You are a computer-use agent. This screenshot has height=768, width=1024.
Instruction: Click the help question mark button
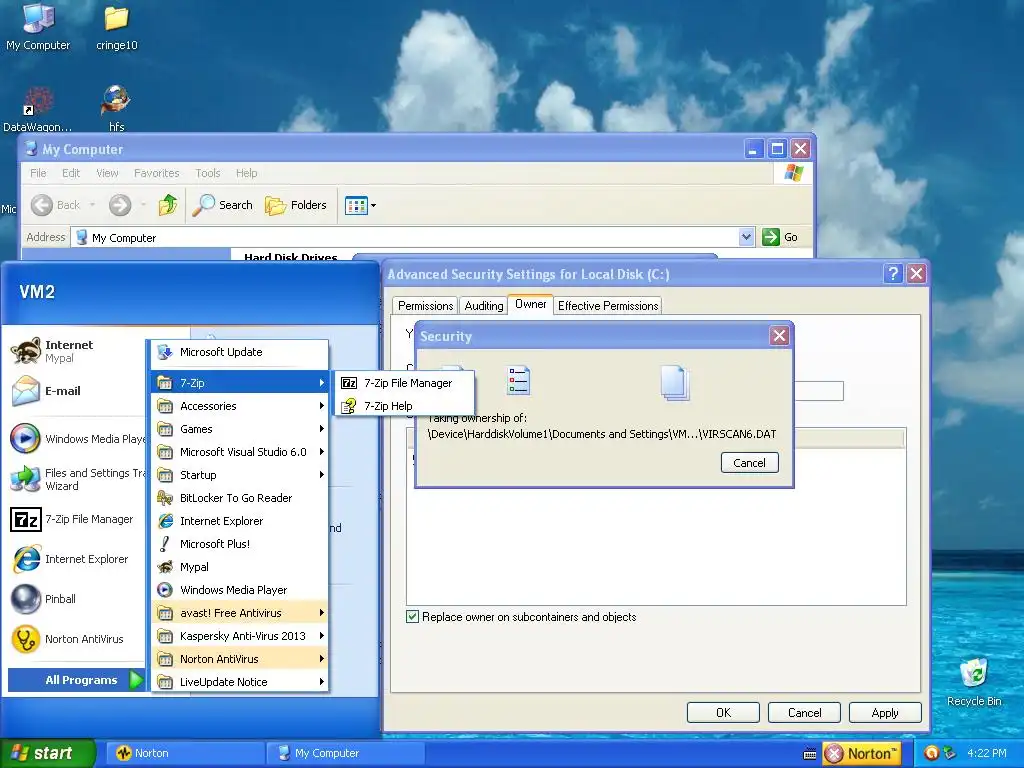893,274
